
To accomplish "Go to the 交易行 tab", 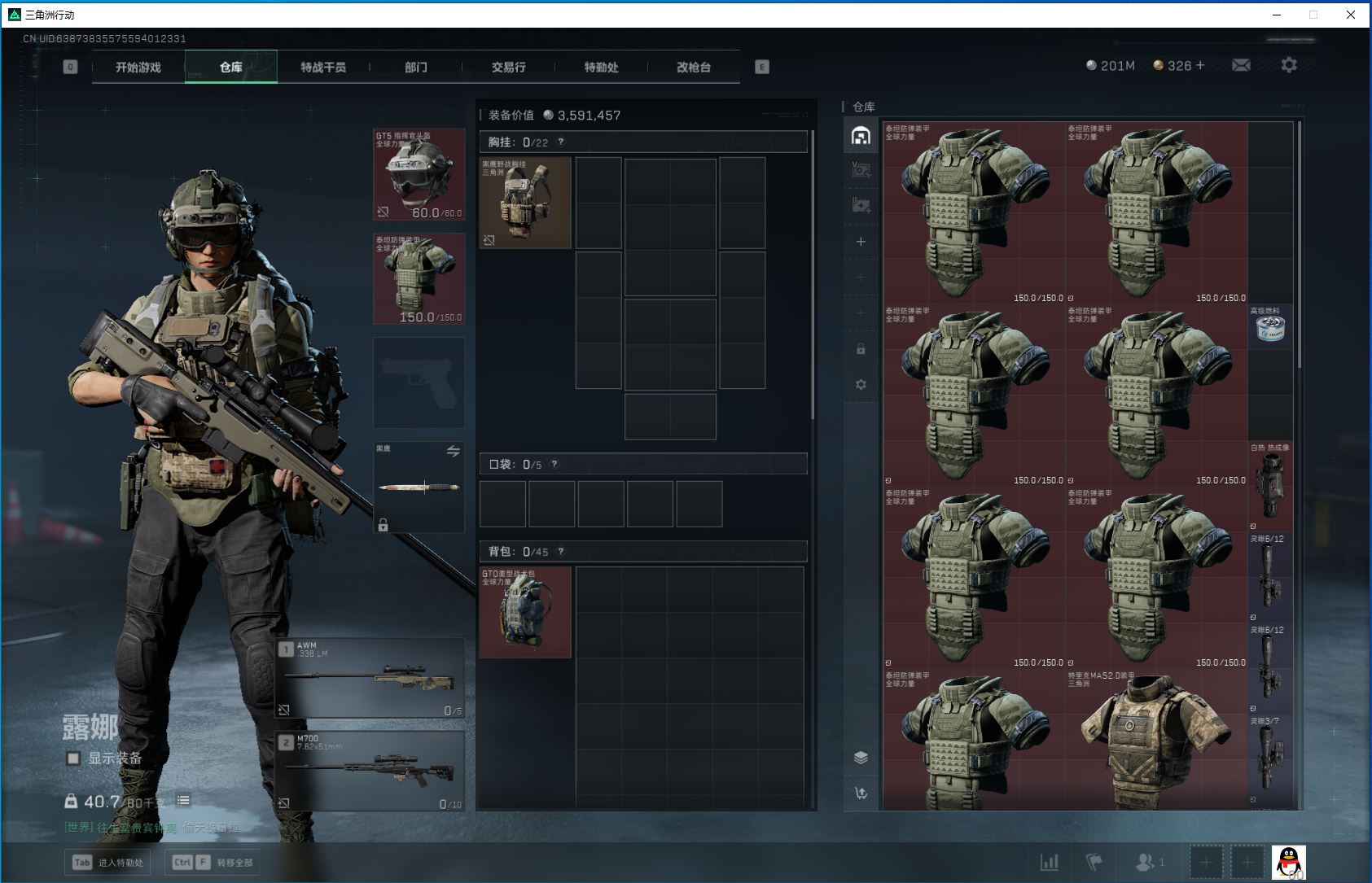I will (x=509, y=67).
